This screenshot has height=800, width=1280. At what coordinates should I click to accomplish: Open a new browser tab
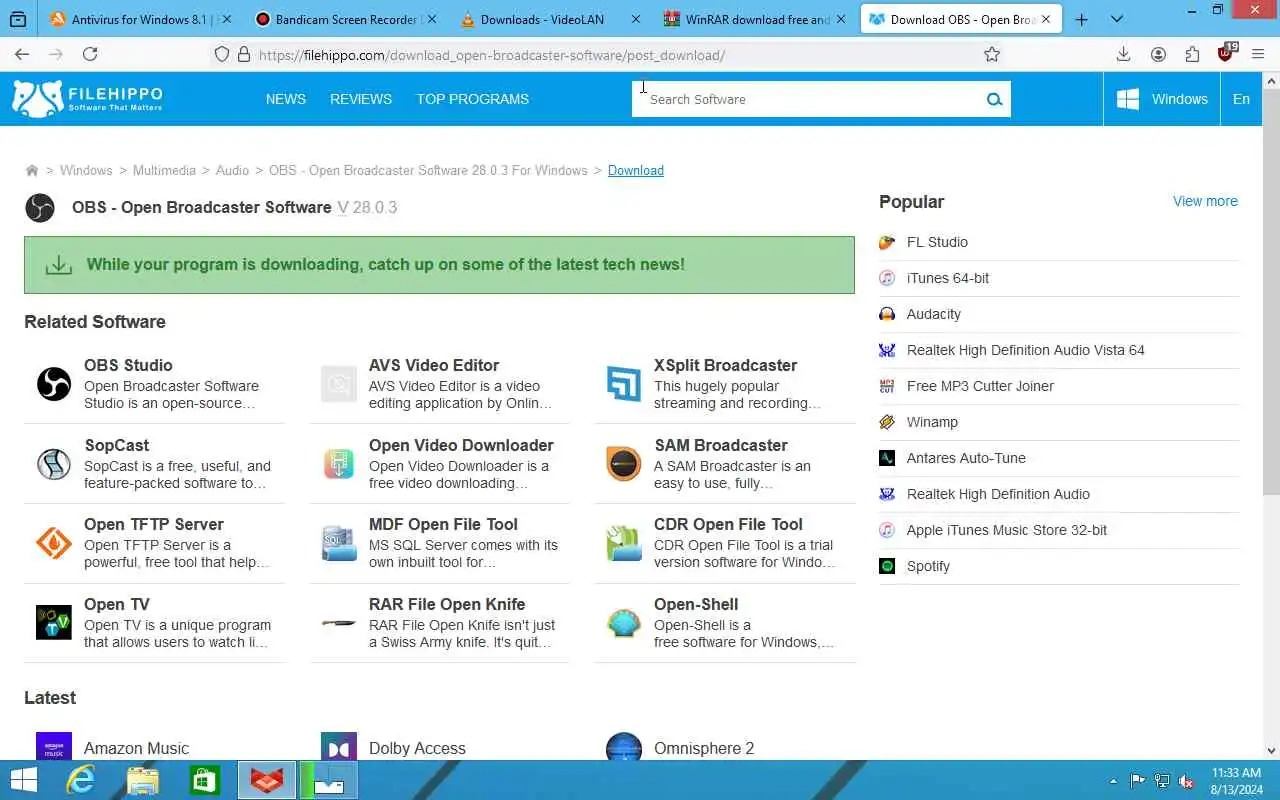point(1081,19)
